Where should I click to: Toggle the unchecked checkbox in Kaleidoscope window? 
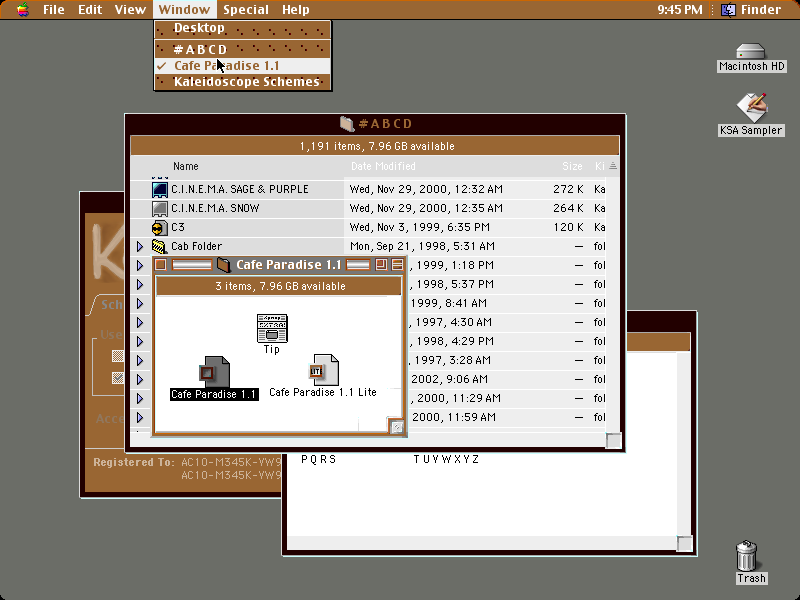point(118,356)
